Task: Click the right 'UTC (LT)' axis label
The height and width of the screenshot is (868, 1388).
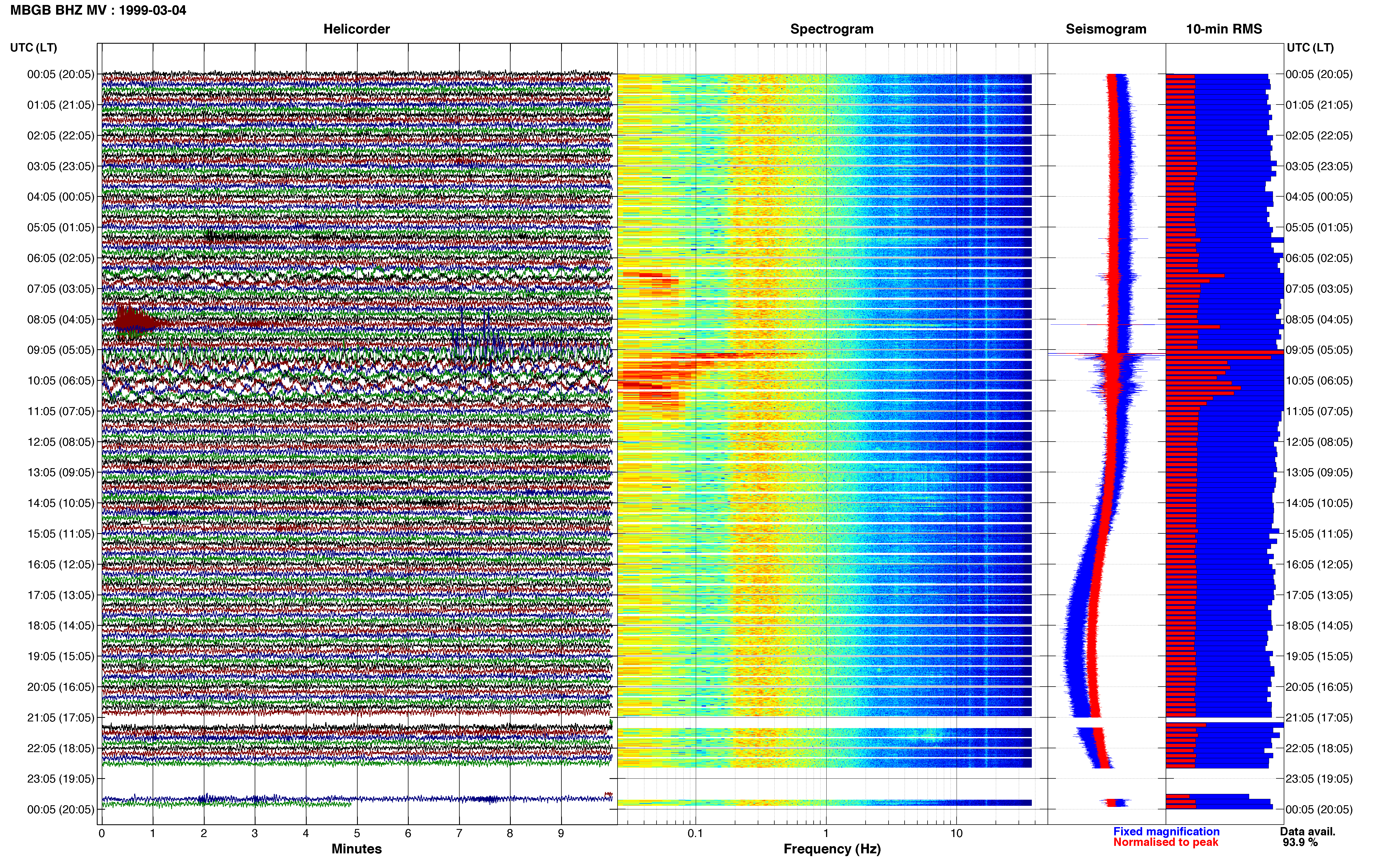Action: point(1310,48)
